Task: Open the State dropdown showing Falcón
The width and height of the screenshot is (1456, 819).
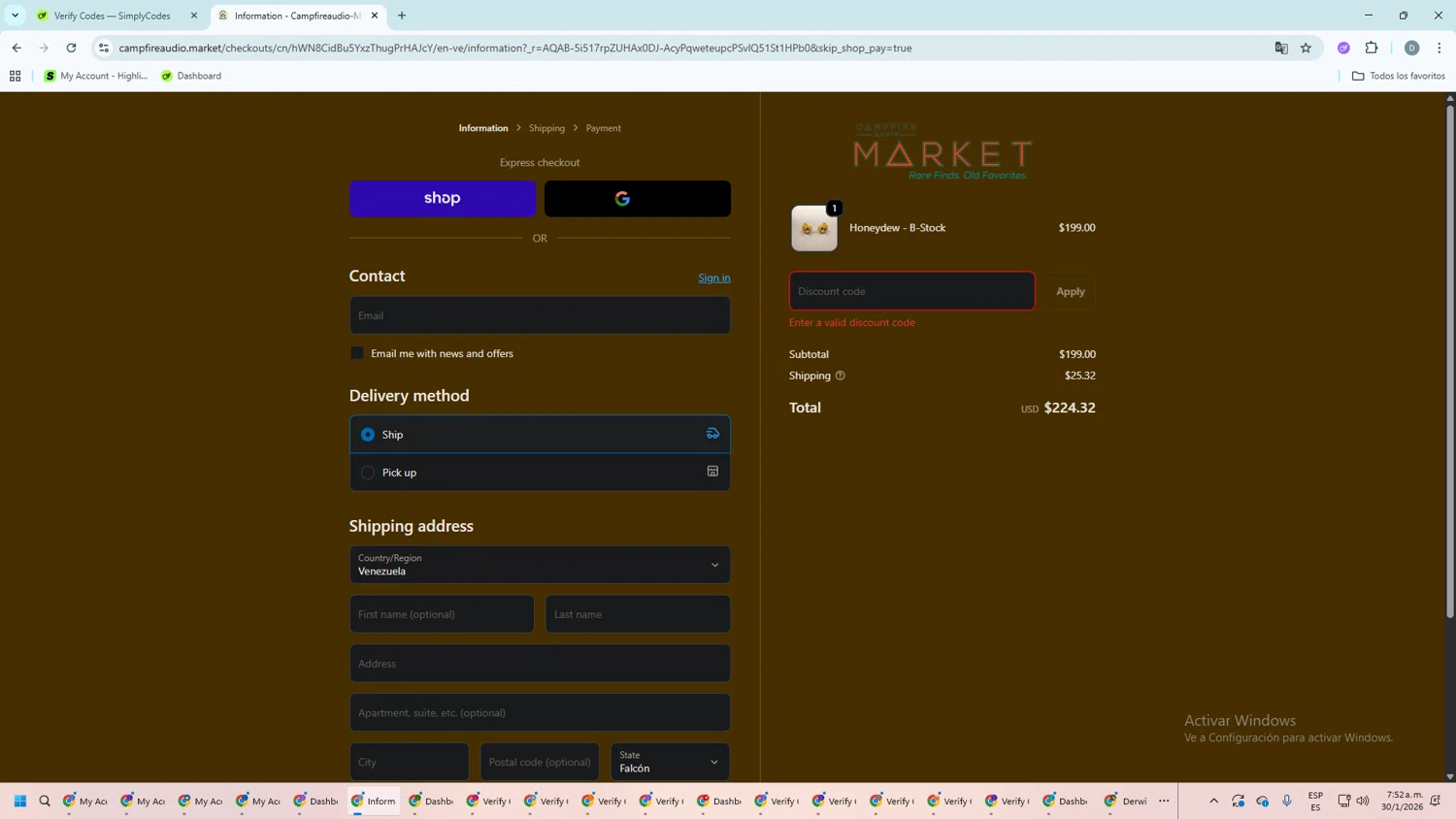Action: [x=670, y=762]
